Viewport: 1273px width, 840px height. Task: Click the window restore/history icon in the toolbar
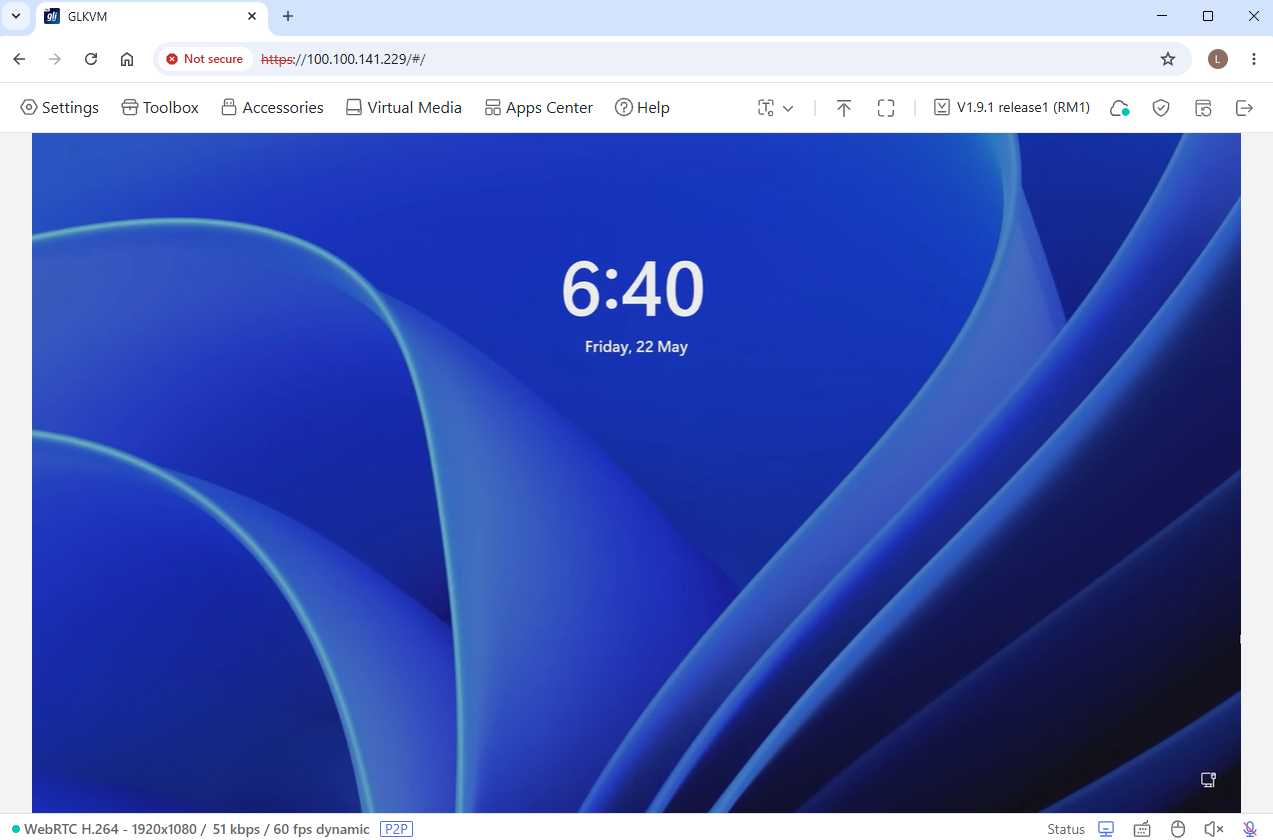(x=1203, y=108)
